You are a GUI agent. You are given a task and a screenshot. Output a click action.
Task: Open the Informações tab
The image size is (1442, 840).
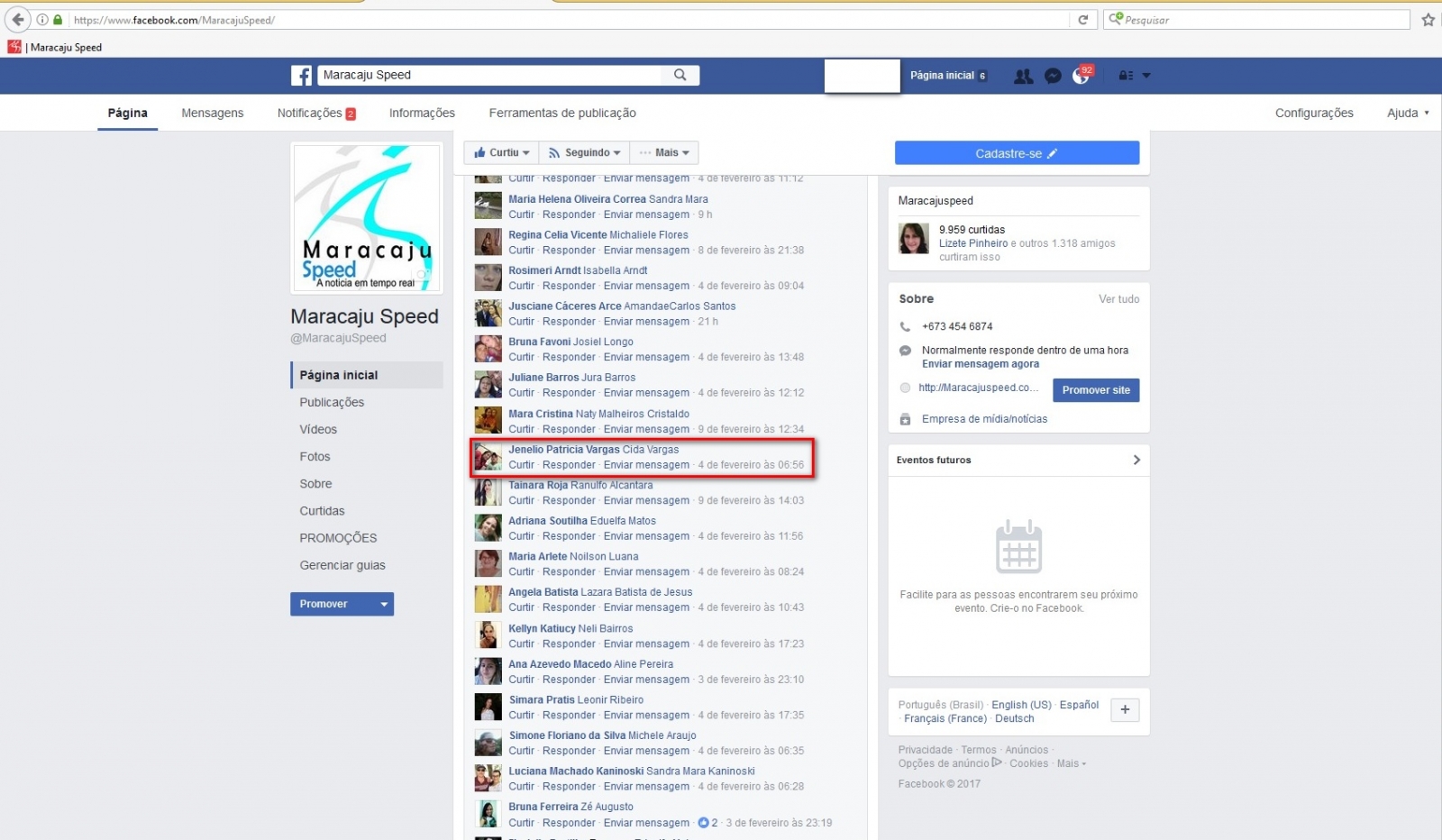pos(422,114)
